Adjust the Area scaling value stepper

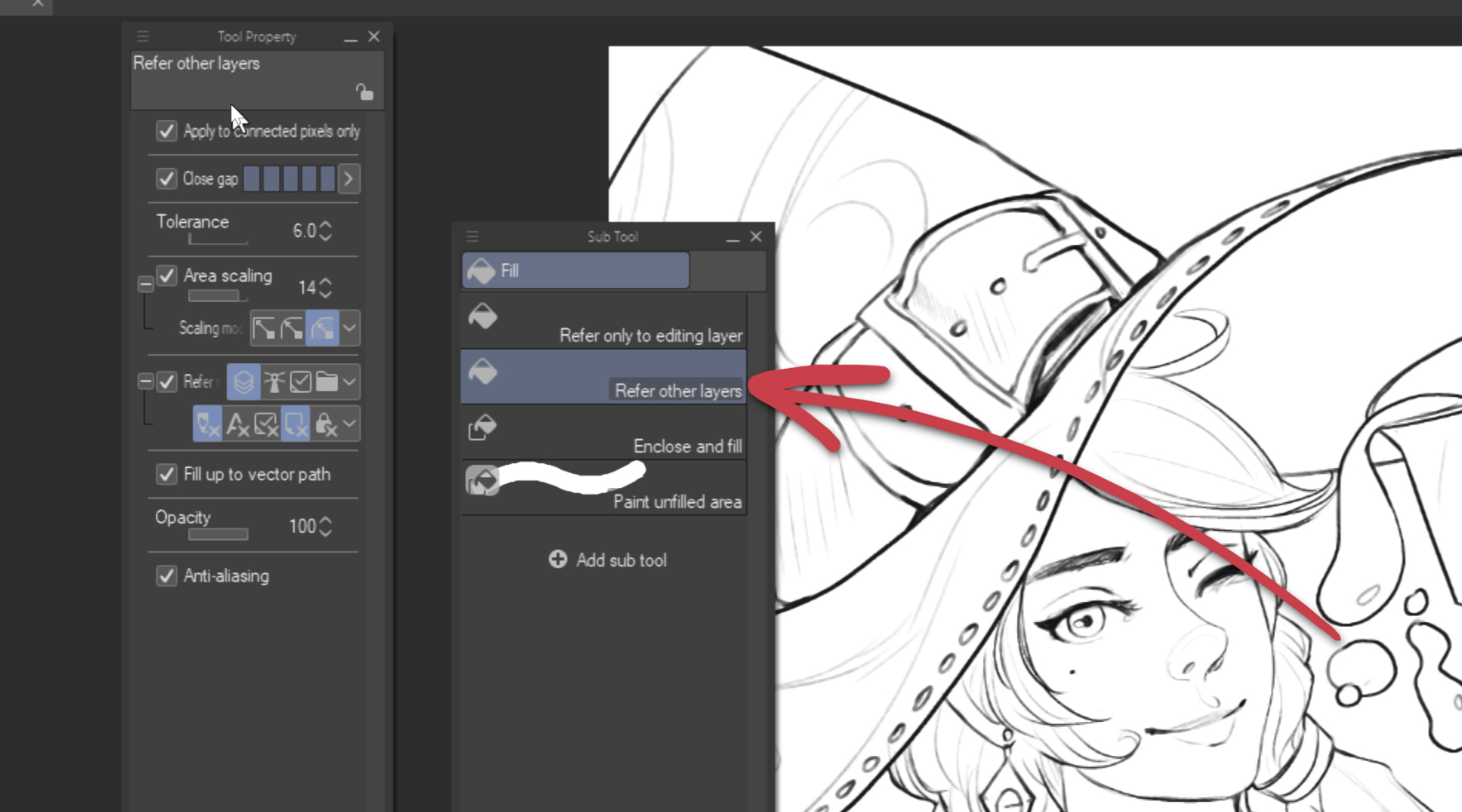click(326, 288)
